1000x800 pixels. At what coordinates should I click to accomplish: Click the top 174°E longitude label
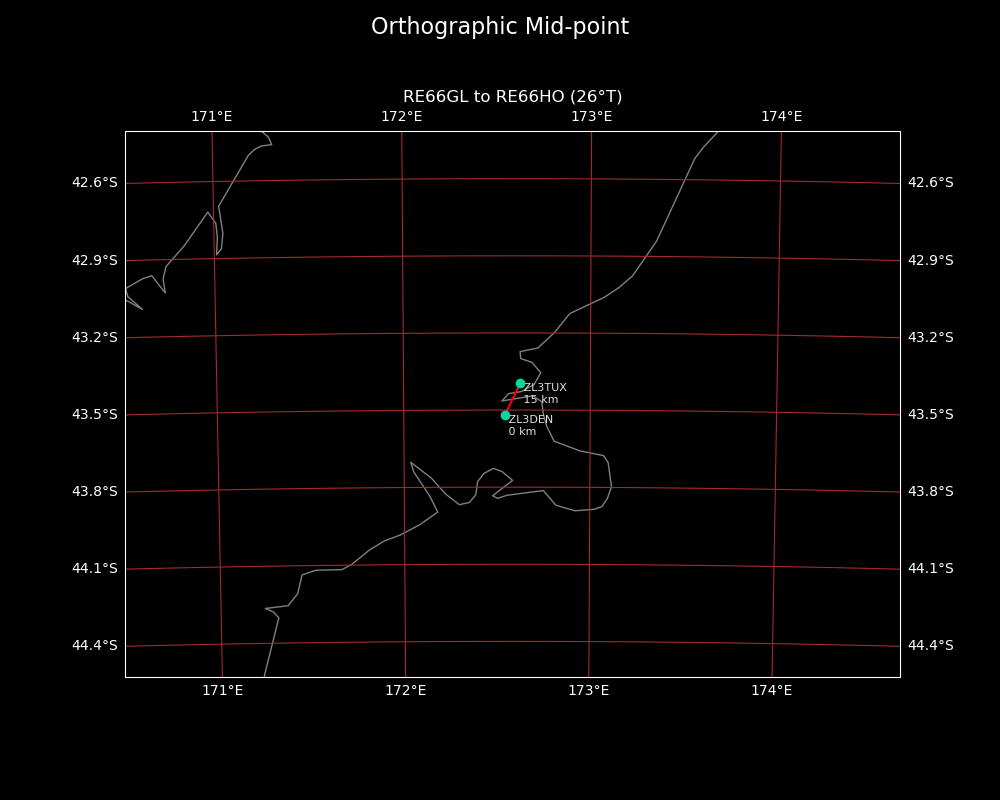781,117
